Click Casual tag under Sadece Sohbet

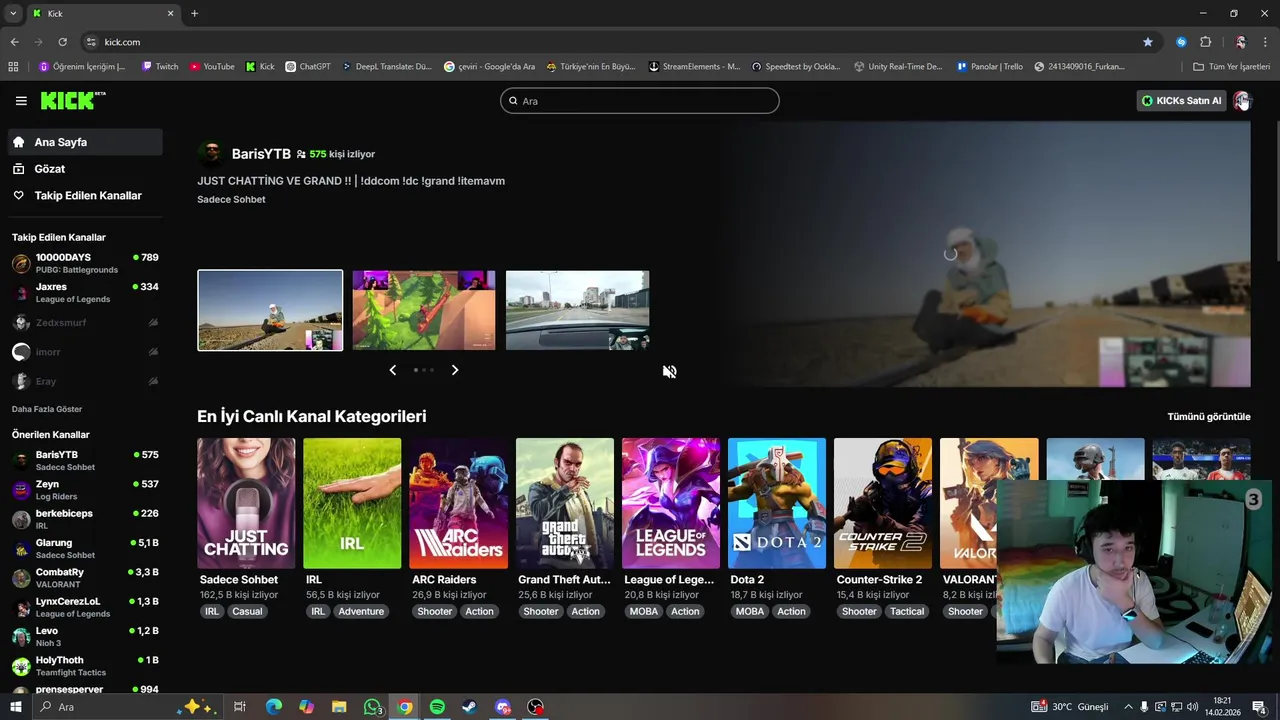[x=247, y=611]
